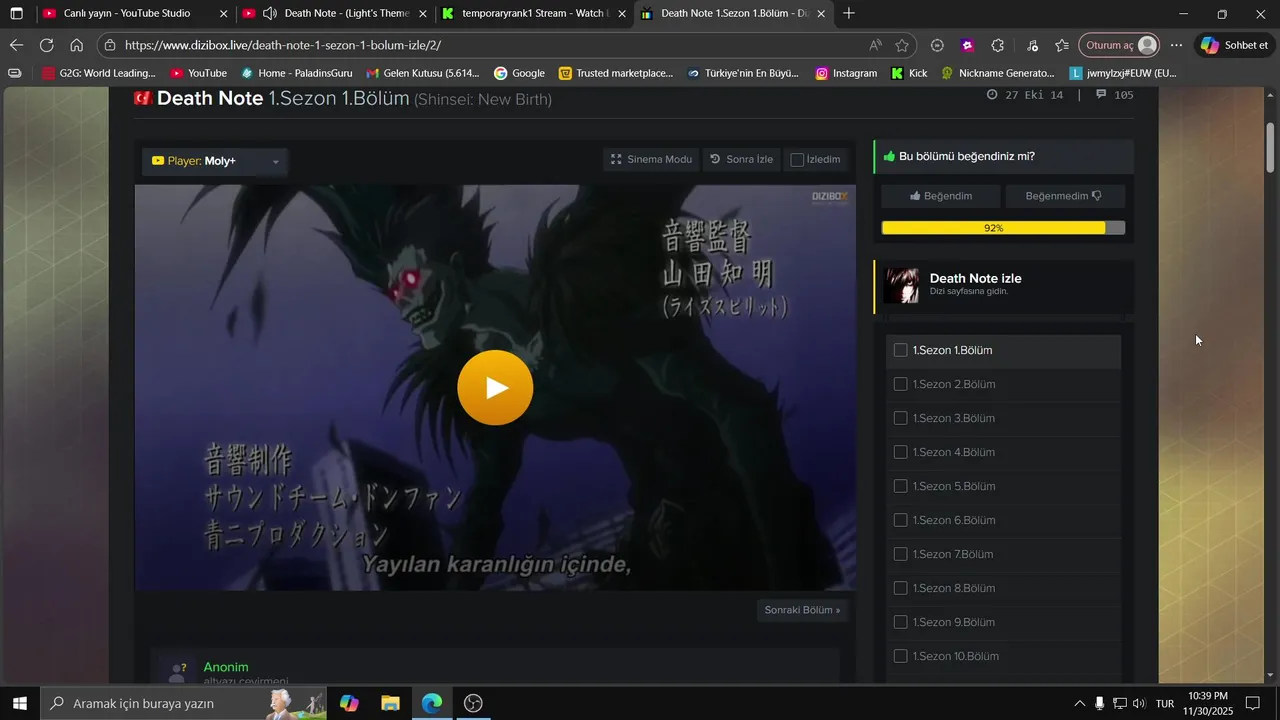Check the 1.Sezon 3.Bölüm watched checkbox

(x=900, y=418)
